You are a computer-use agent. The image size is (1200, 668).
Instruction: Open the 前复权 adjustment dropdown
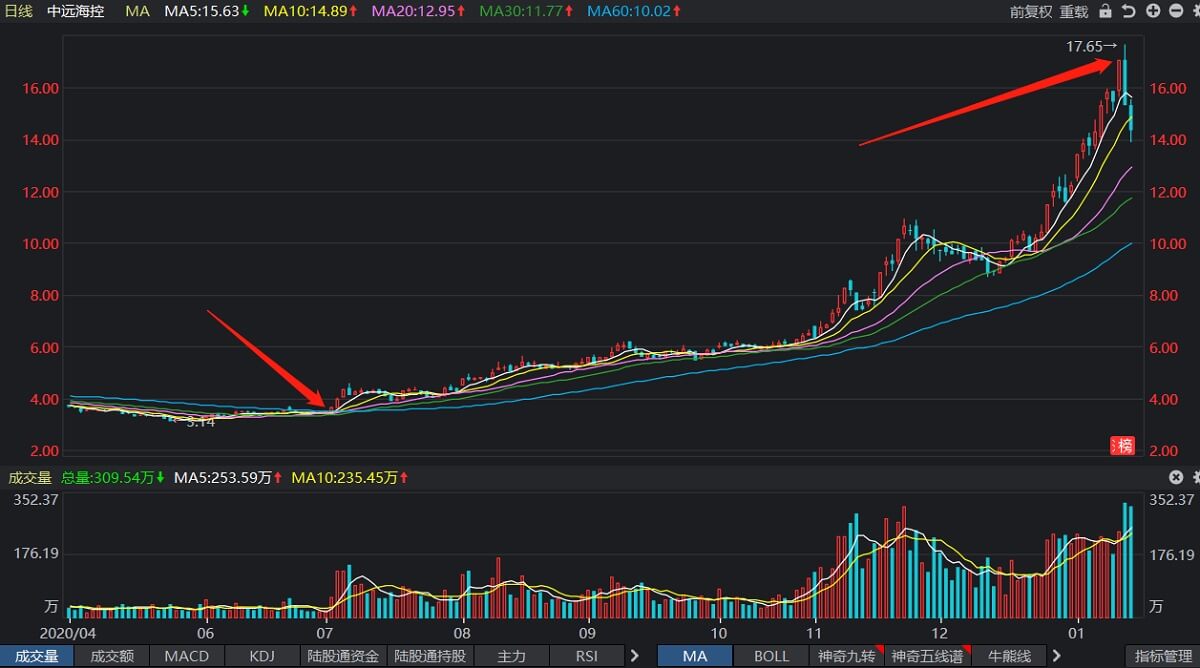tap(1031, 12)
